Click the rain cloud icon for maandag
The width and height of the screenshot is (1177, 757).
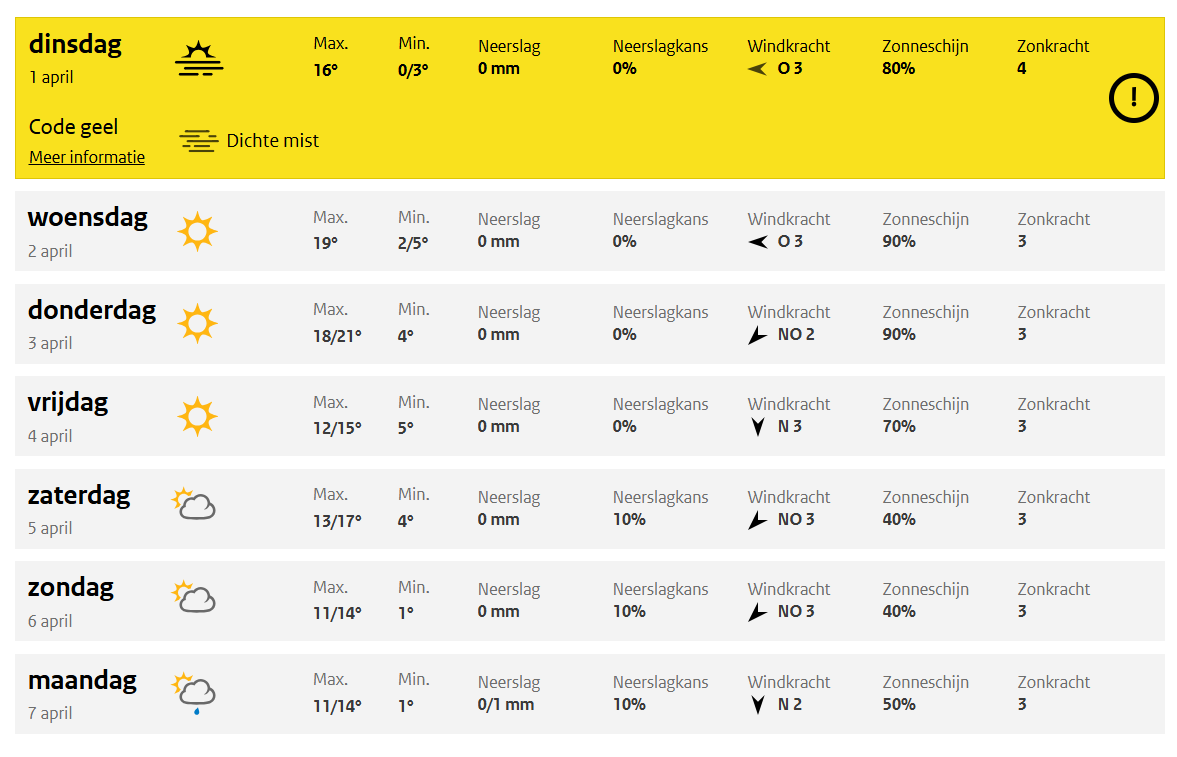point(194,691)
